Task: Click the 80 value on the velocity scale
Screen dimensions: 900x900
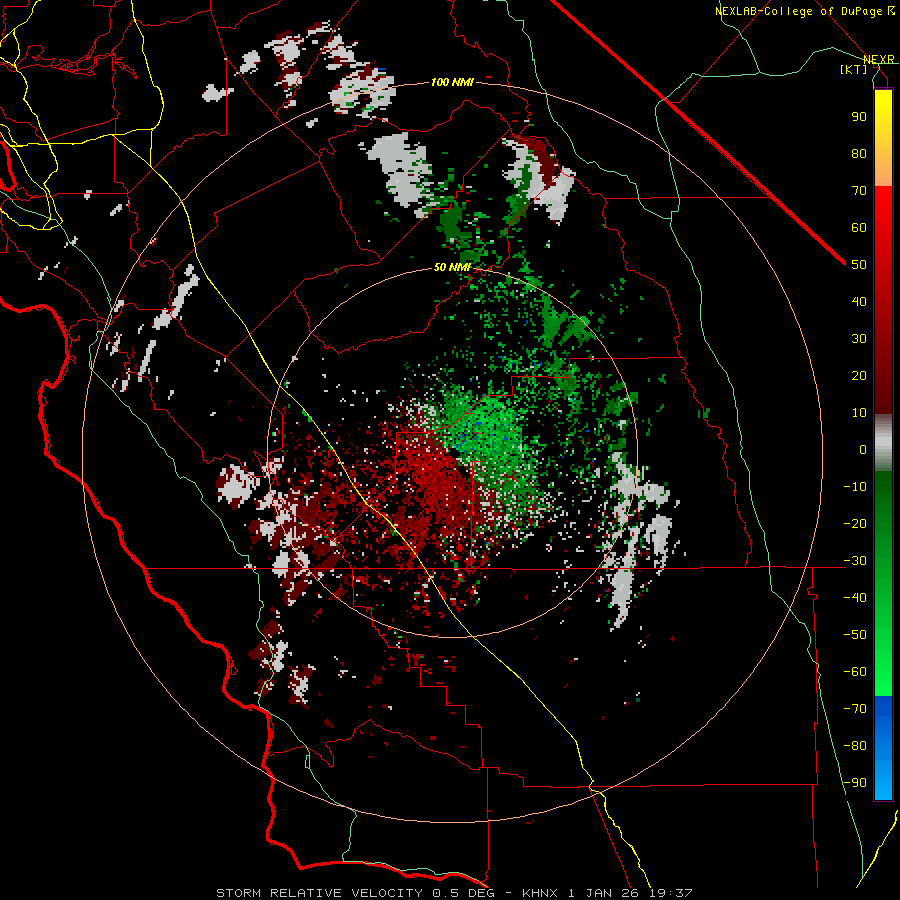Action: 859,153
